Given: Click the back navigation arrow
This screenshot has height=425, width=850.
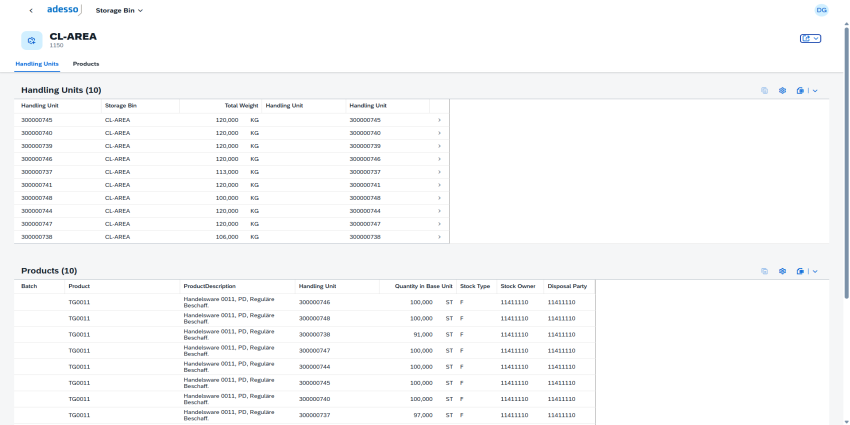Looking at the screenshot, I should point(31,10).
